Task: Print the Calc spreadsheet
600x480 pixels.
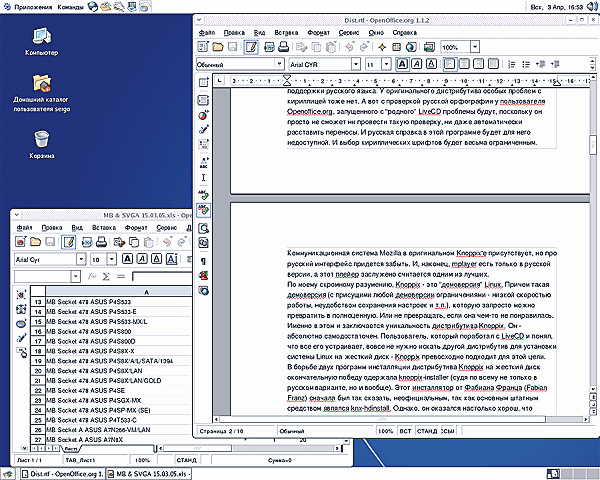Action: pos(101,242)
